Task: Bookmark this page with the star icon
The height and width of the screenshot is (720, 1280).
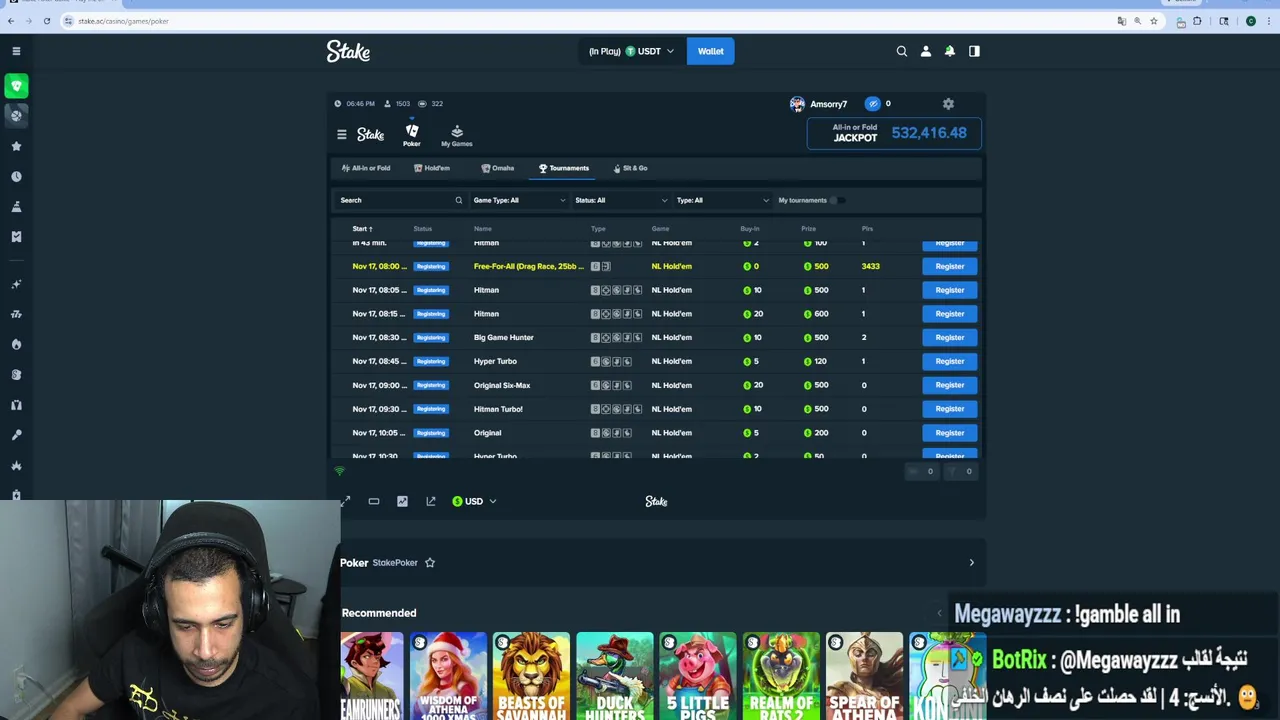Action: [x=1154, y=21]
